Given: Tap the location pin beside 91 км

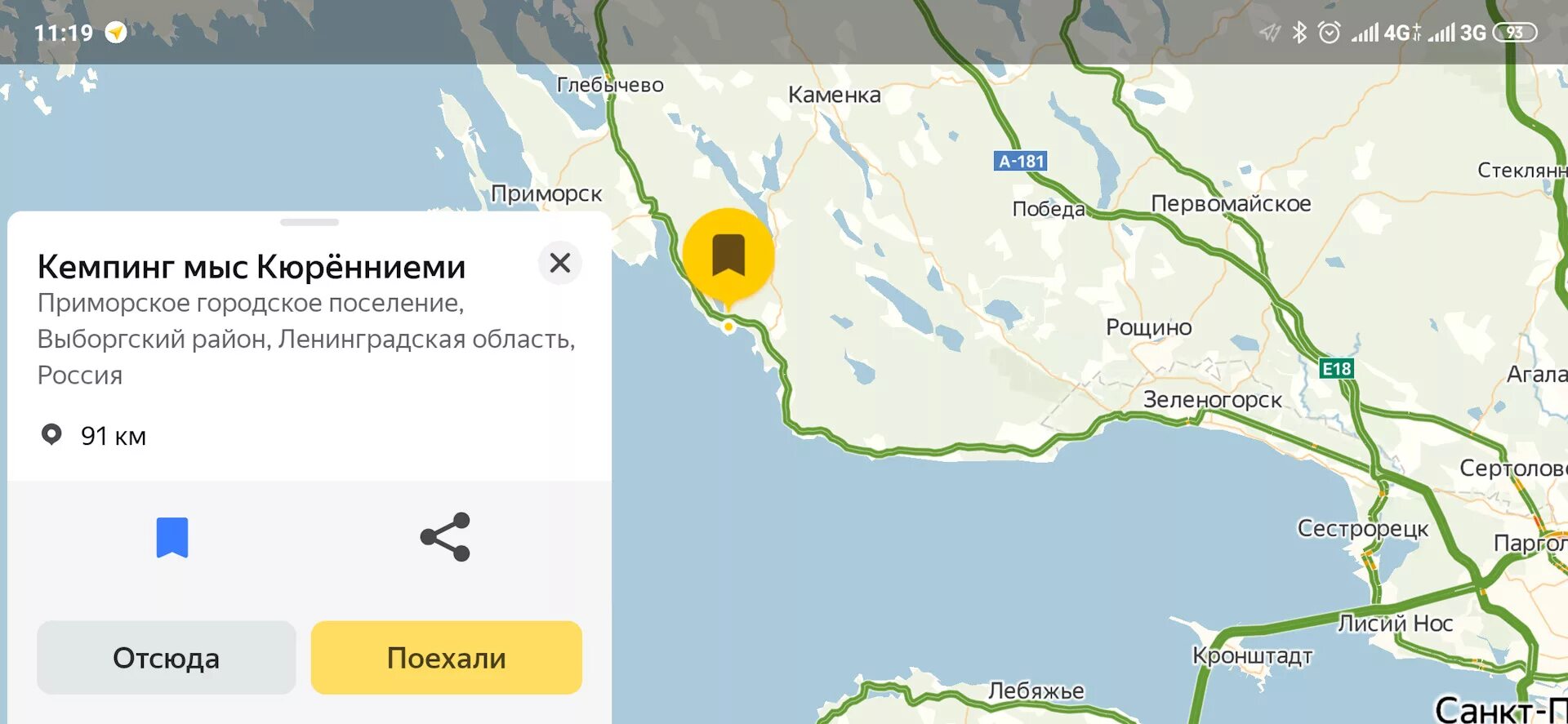Looking at the screenshot, I should (x=51, y=434).
